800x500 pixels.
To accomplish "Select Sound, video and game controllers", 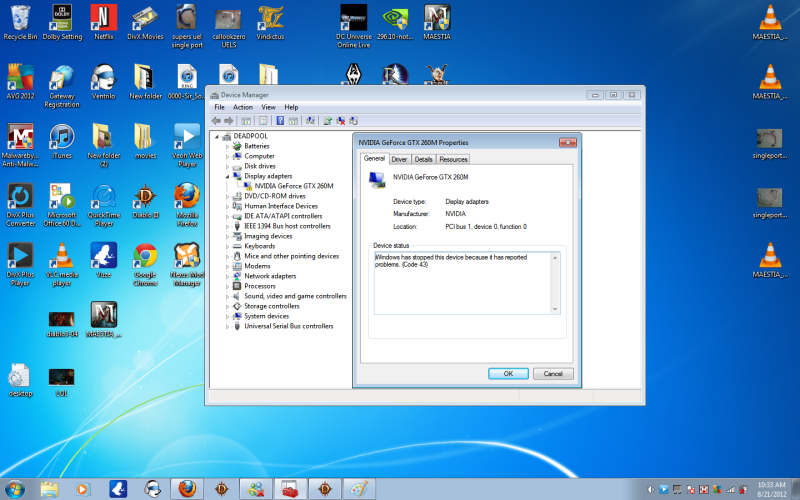I will [x=295, y=296].
